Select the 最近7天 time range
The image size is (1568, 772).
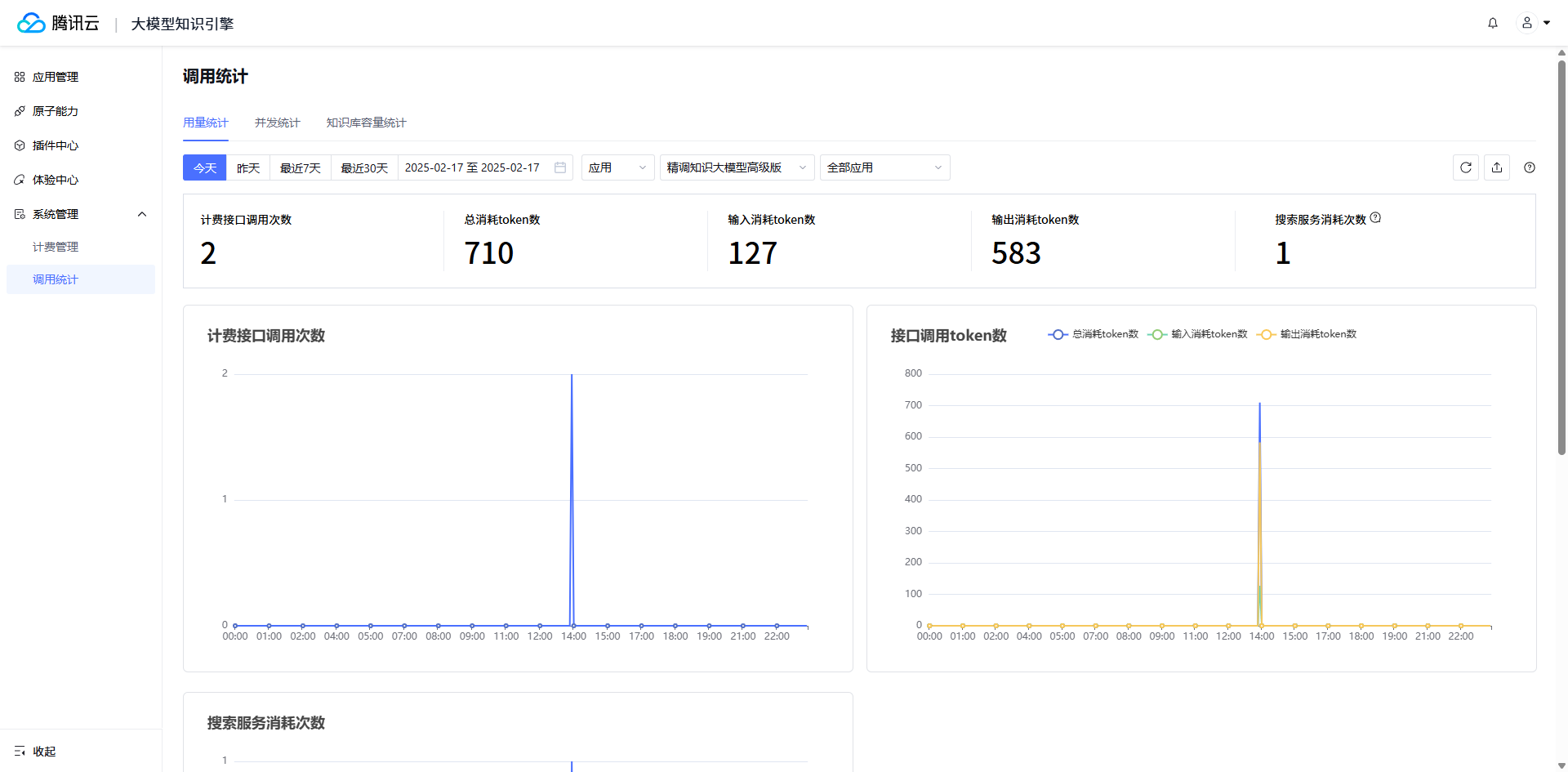[x=301, y=167]
